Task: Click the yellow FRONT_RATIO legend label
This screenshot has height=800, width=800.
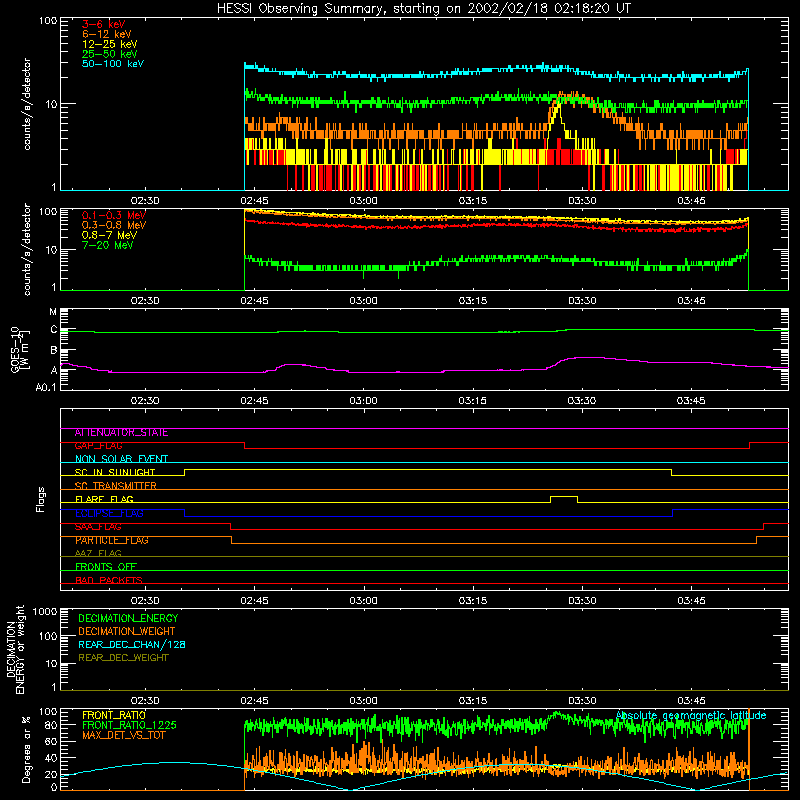Action: pos(114,715)
